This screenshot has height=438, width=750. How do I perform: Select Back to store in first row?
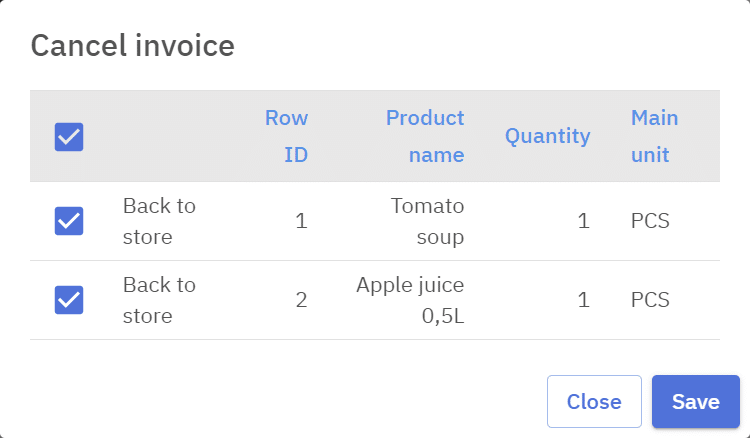click(159, 221)
